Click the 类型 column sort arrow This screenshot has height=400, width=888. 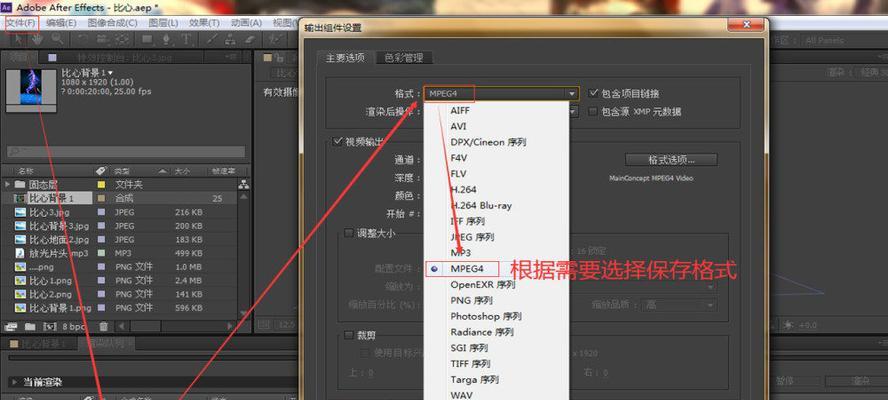pos(162,171)
